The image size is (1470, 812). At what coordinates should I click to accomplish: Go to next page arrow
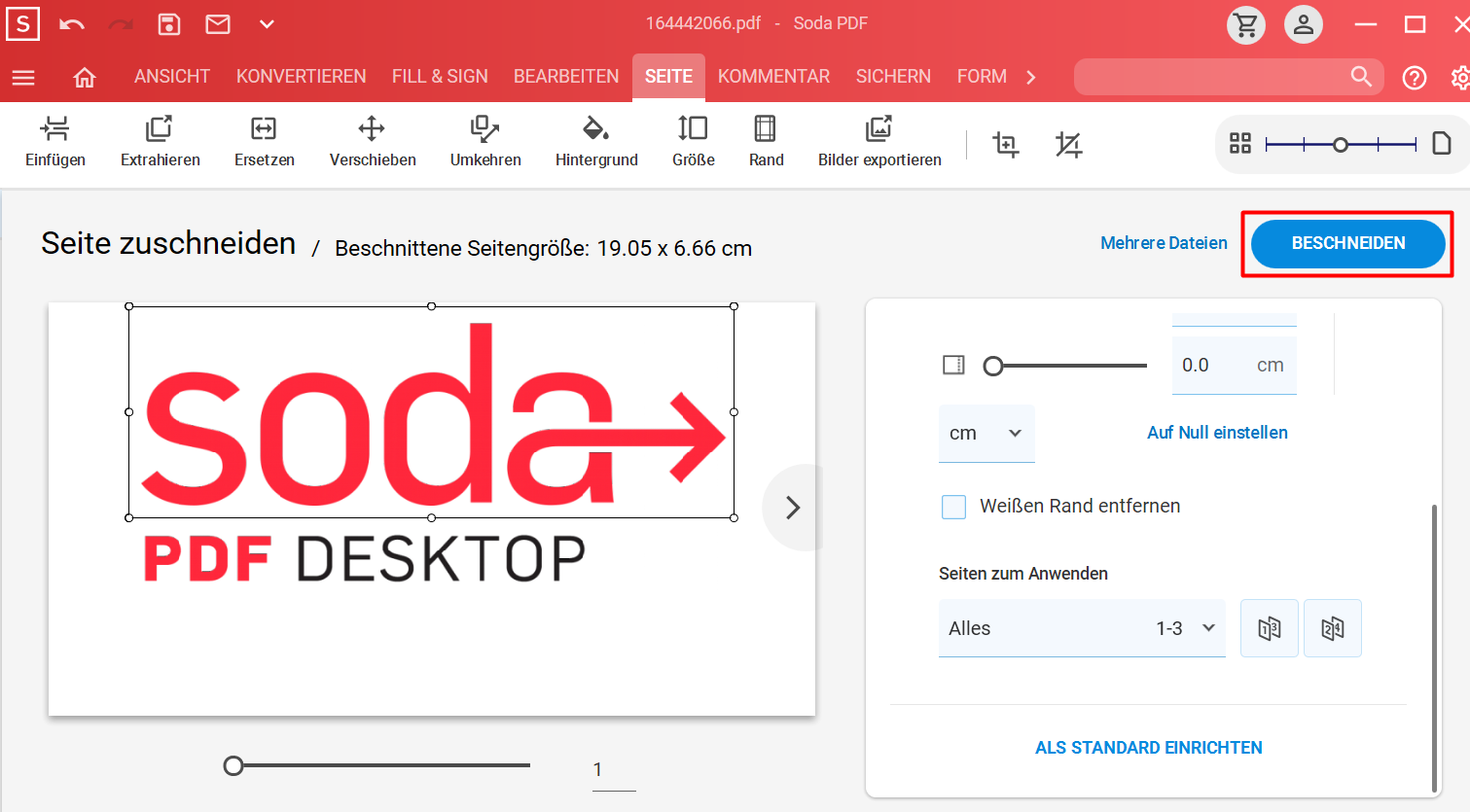click(793, 508)
